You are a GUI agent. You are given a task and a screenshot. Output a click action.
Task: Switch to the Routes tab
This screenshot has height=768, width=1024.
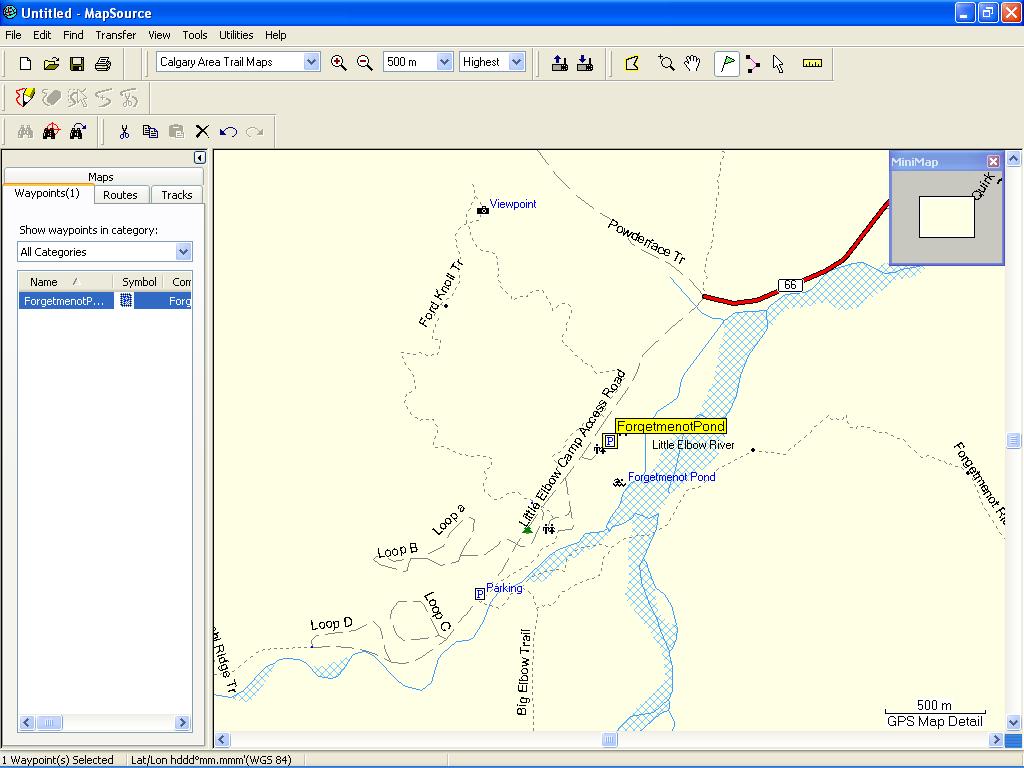120,195
